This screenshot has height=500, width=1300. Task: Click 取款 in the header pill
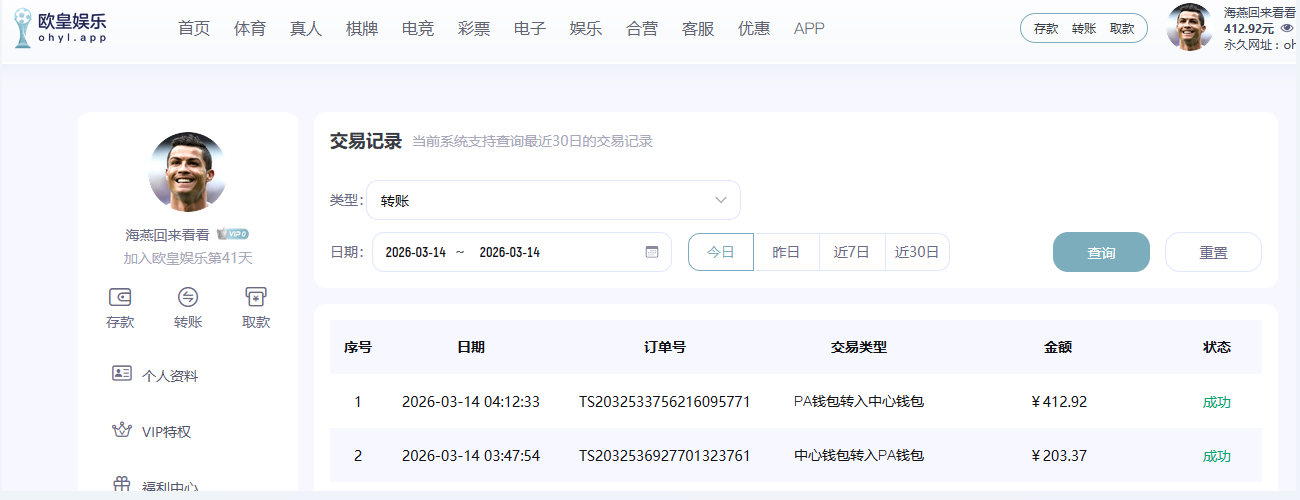point(1122,28)
